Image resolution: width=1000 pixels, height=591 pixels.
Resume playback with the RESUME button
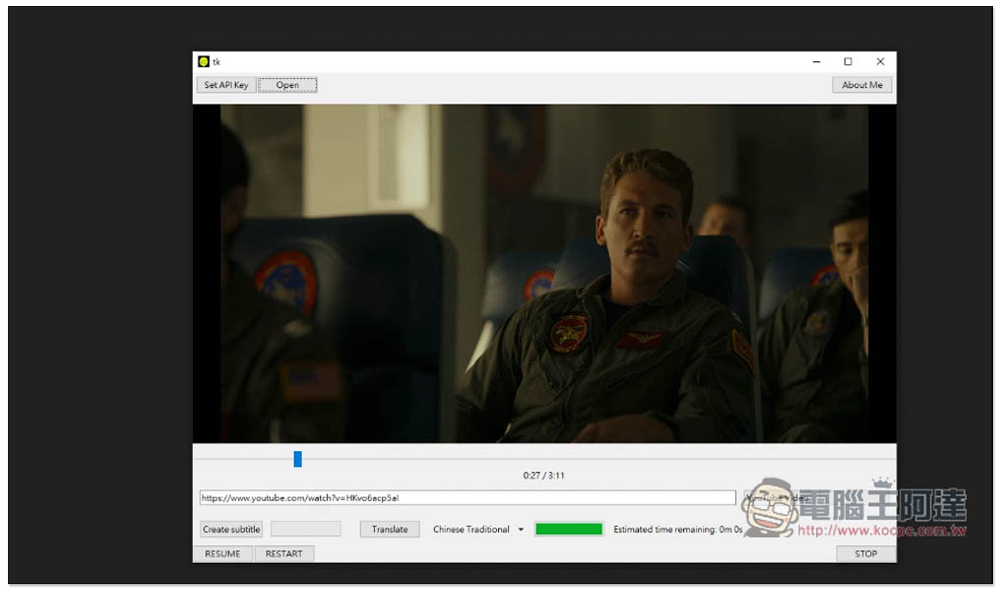(222, 554)
